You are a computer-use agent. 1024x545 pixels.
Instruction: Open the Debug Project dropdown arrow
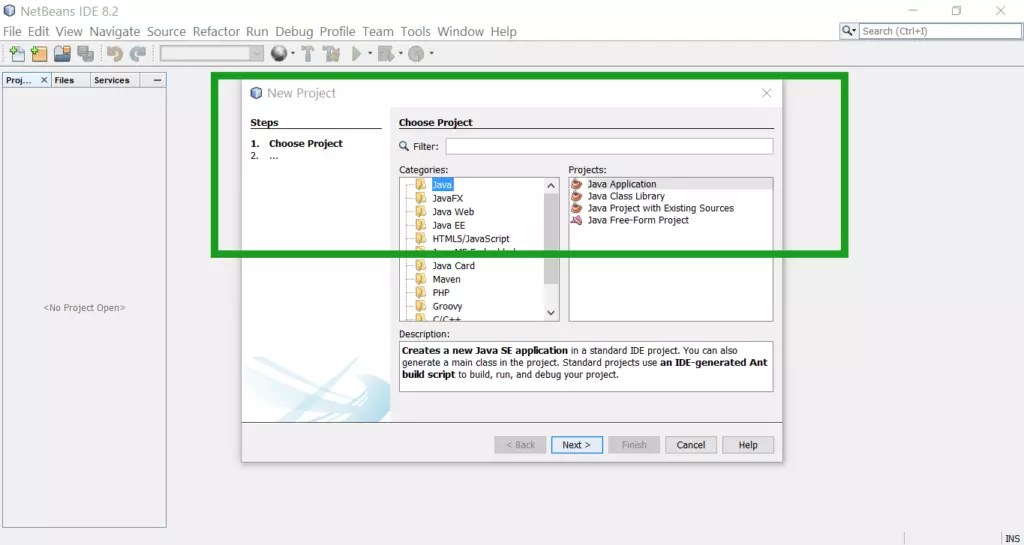pyautogui.click(x=400, y=54)
